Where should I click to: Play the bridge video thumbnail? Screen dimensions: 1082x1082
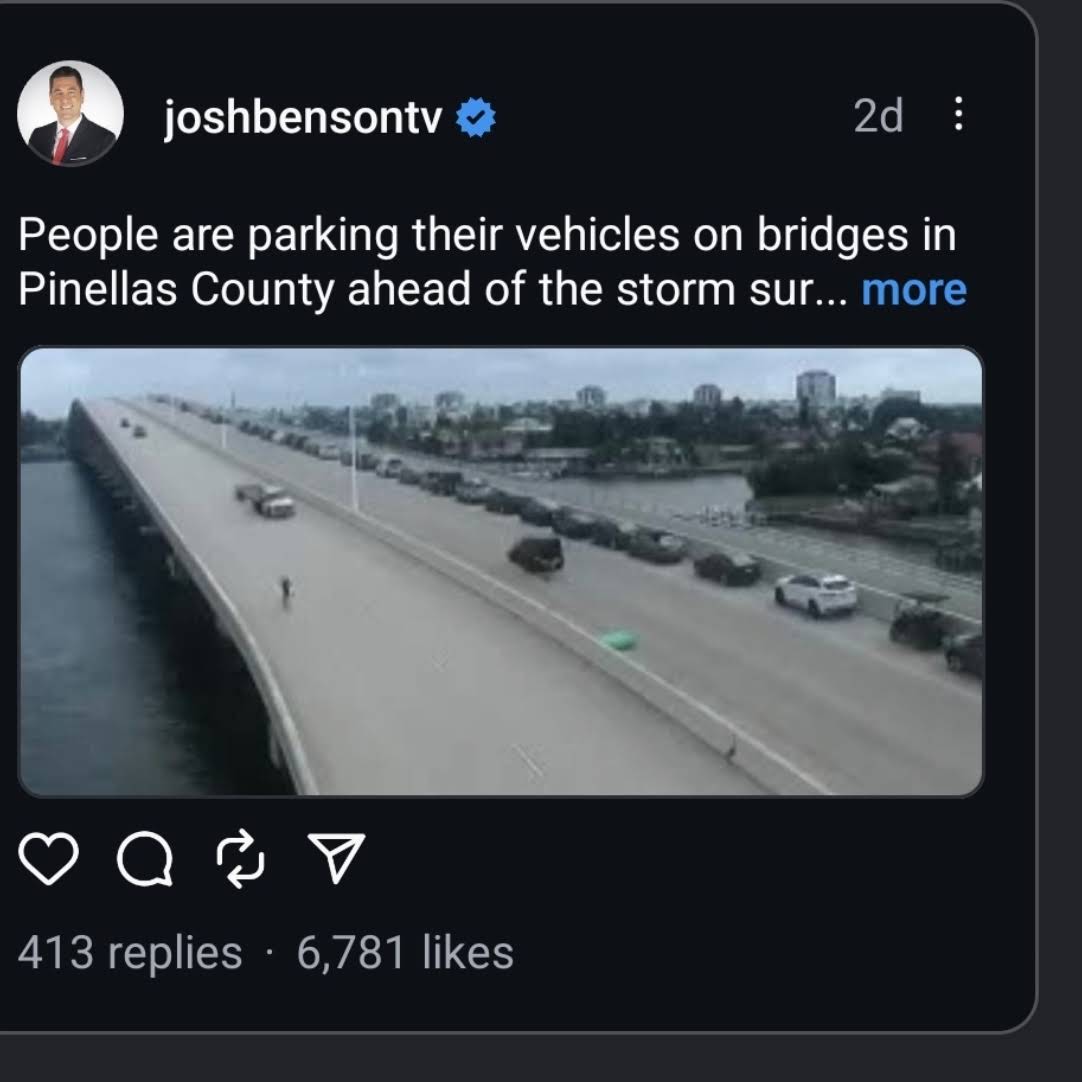pos(500,571)
